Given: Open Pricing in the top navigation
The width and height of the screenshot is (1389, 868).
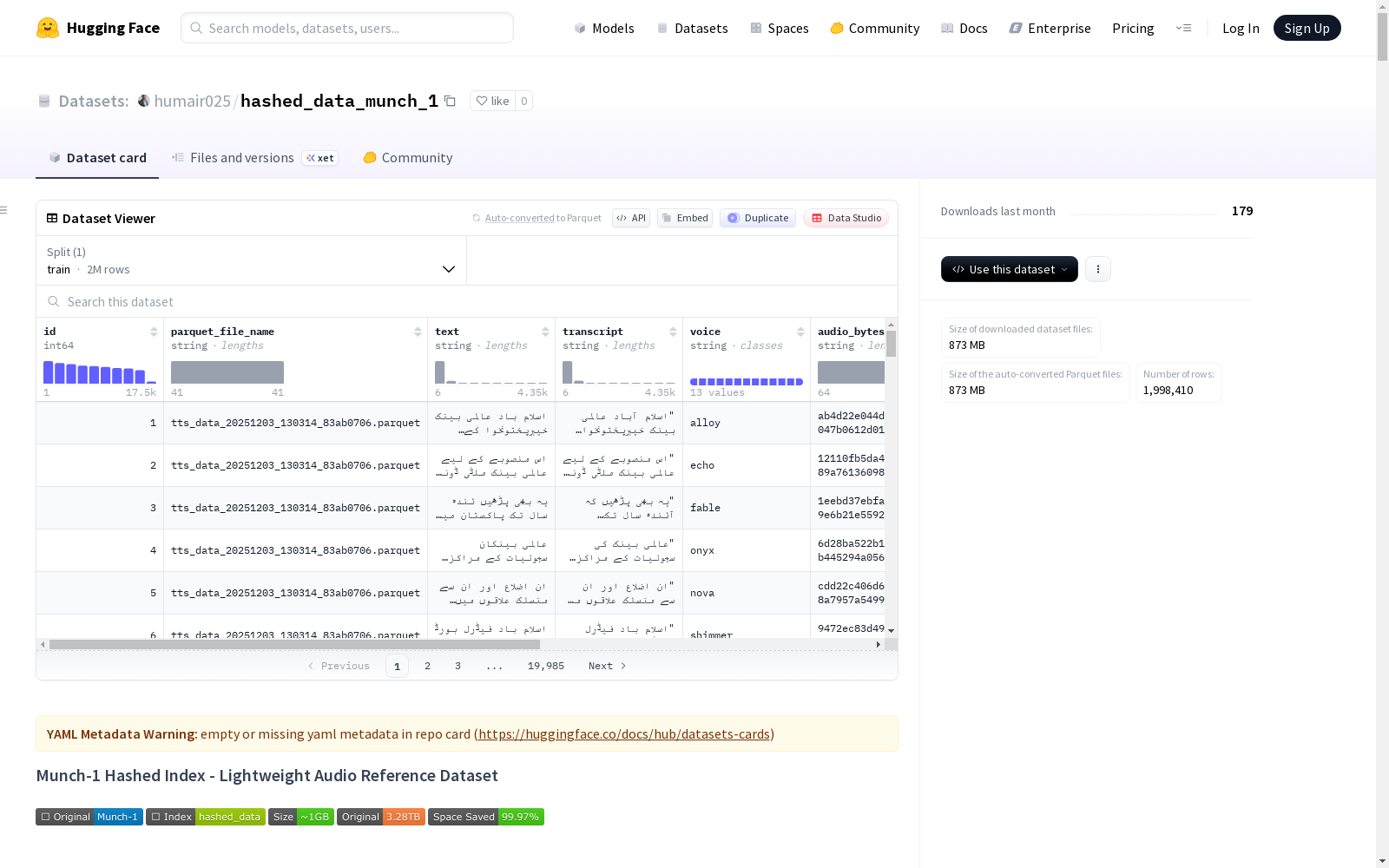Looking at the screenshot, I should [x=1133, y=28].
